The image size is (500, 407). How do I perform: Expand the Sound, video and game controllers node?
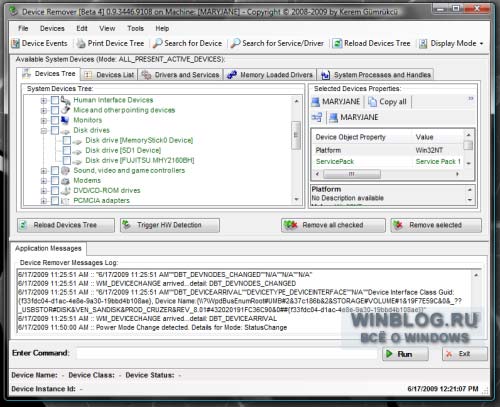[x=44, y=171]
